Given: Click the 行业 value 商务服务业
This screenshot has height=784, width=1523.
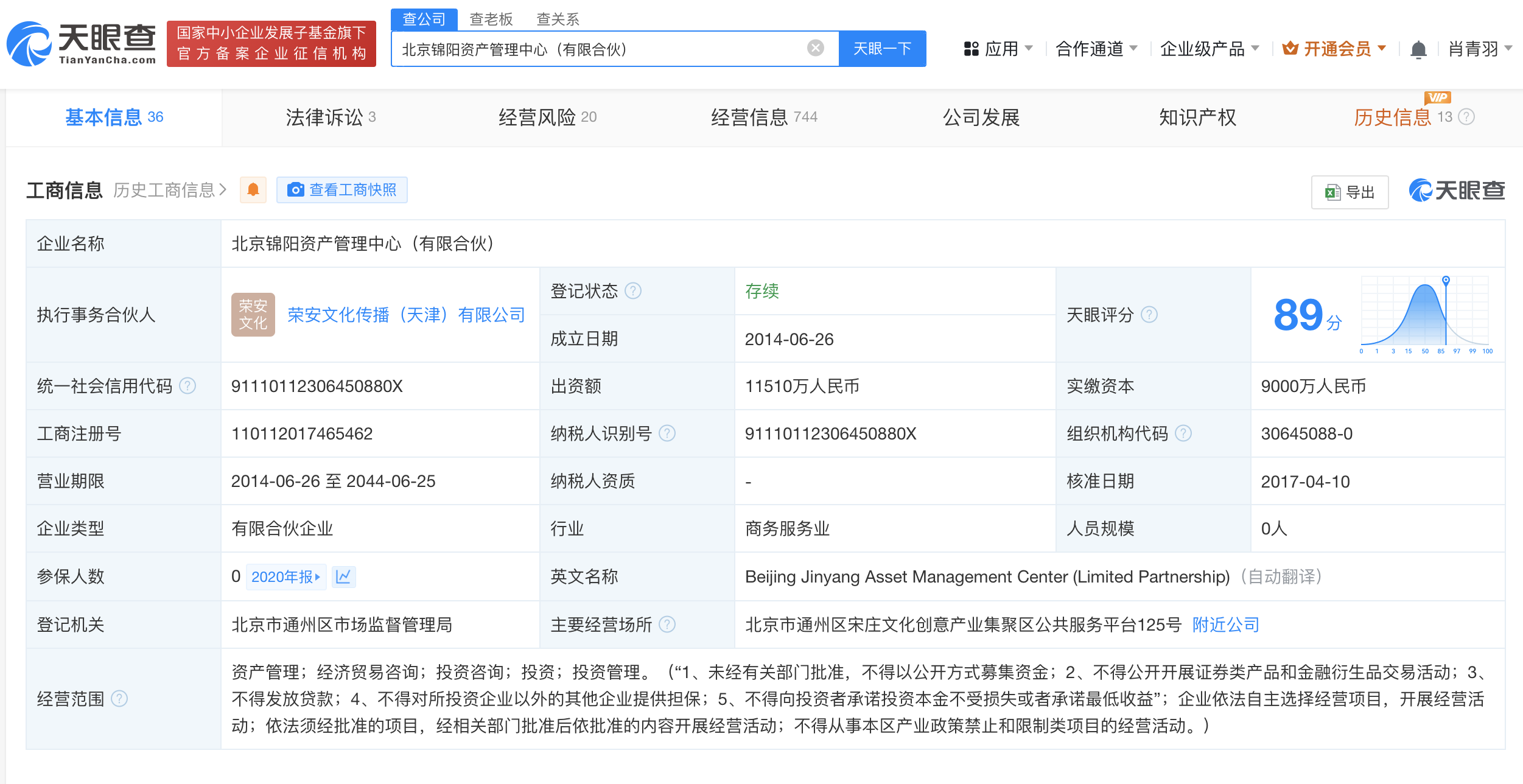Looking at the screenshot, I should (x=787, y=528).
